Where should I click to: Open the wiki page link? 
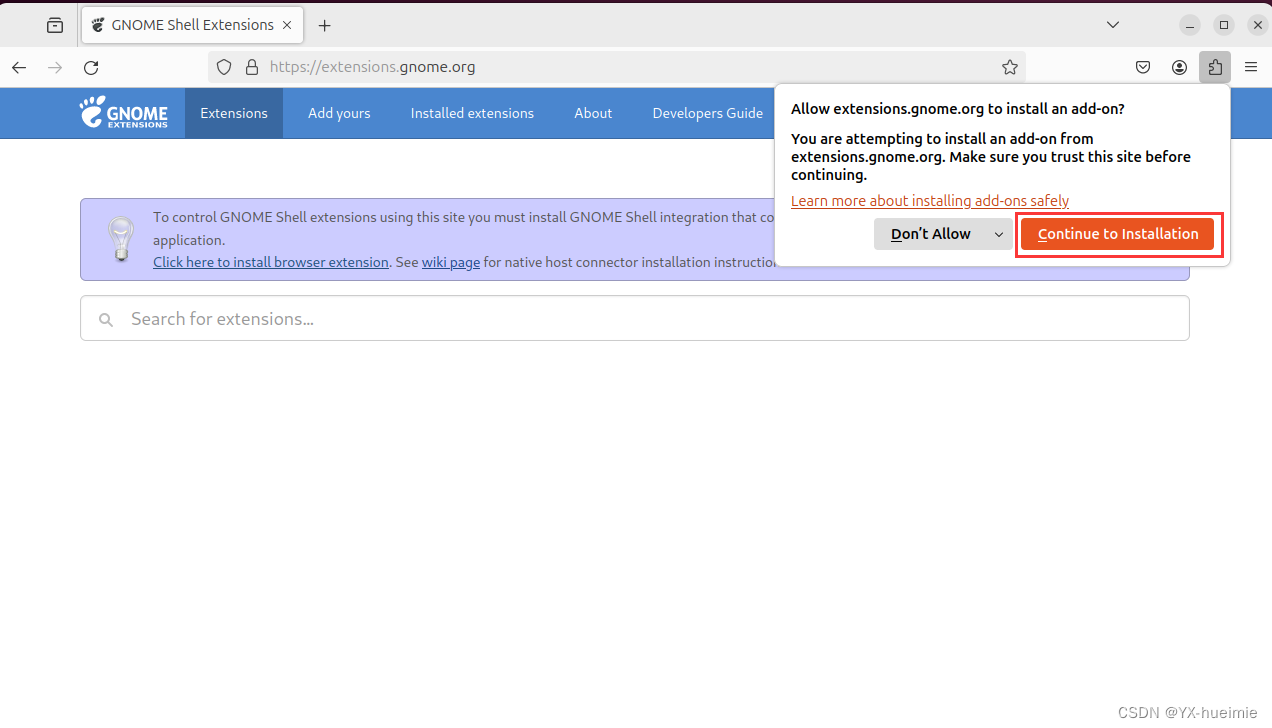pos(451,262)
